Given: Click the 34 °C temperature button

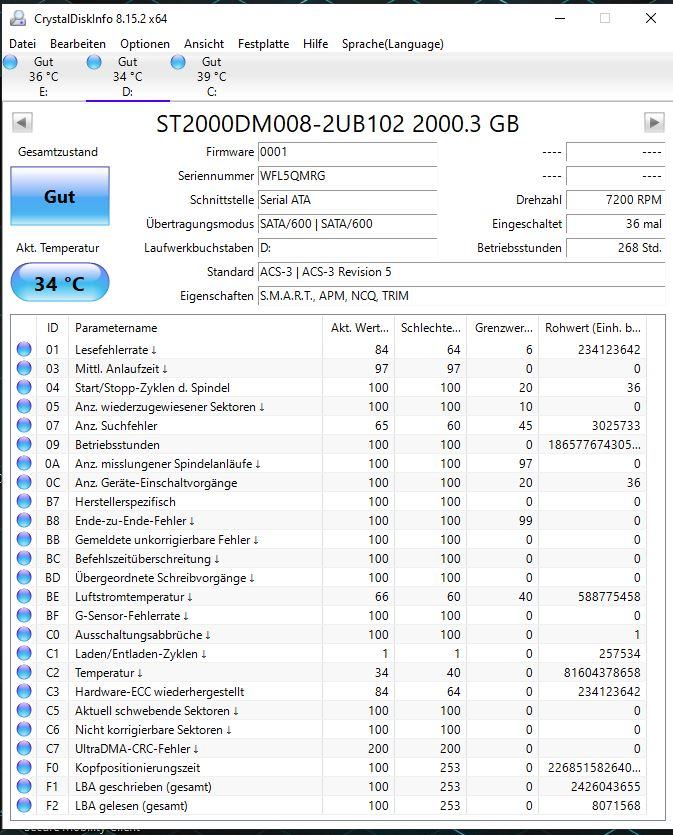Looking at the screenshot, I should click(x=60, y=283).
